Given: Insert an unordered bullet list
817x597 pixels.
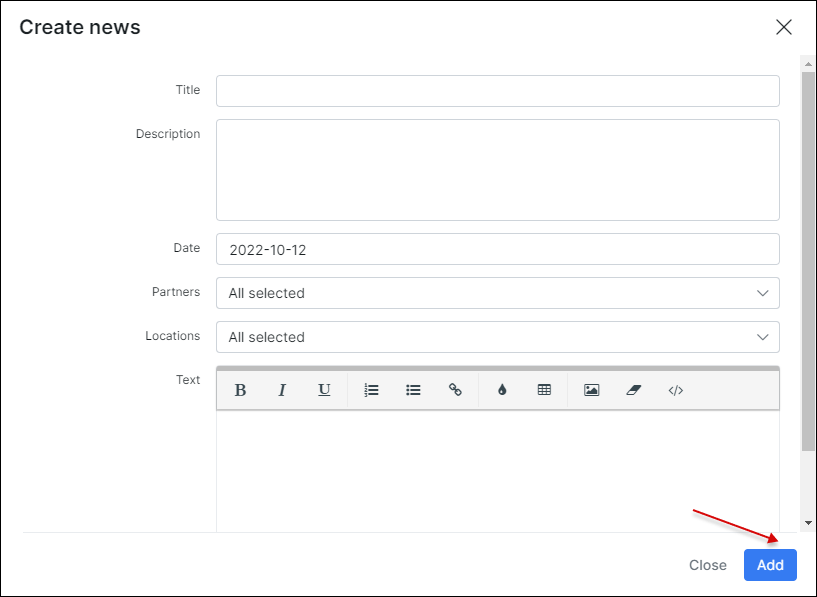Looking at the screenshot, I should tap(413, 390).
